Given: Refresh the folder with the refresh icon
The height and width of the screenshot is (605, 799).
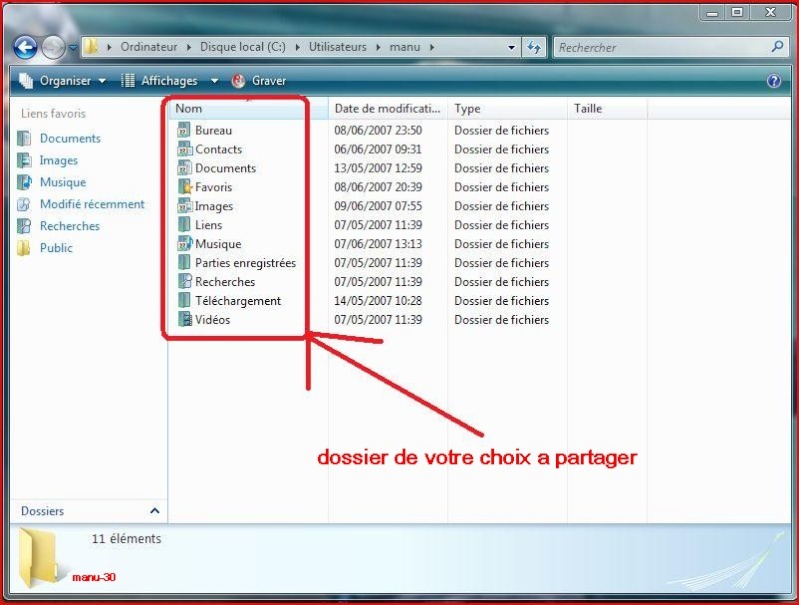Looking at the screenshot, I should (534, 48).
